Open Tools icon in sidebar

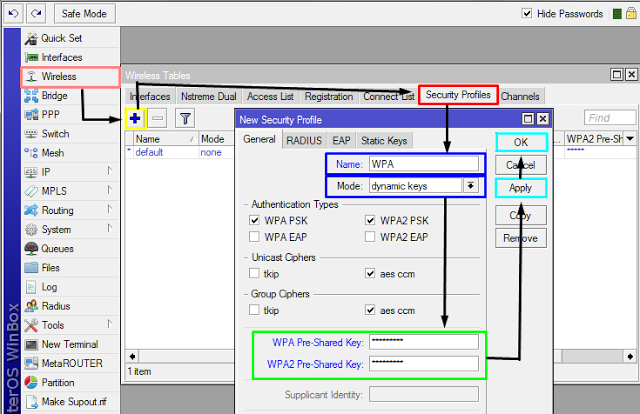(x=31, y=325)
